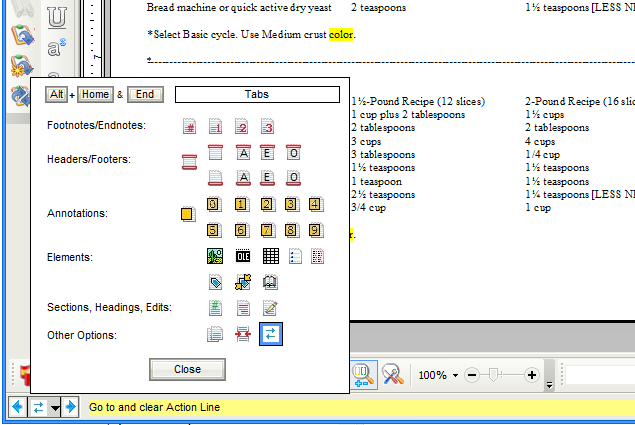This screenshot has width=635, height=425.
Task: Click the next blue arrow in status bar
Action: [x=73, y=407]
